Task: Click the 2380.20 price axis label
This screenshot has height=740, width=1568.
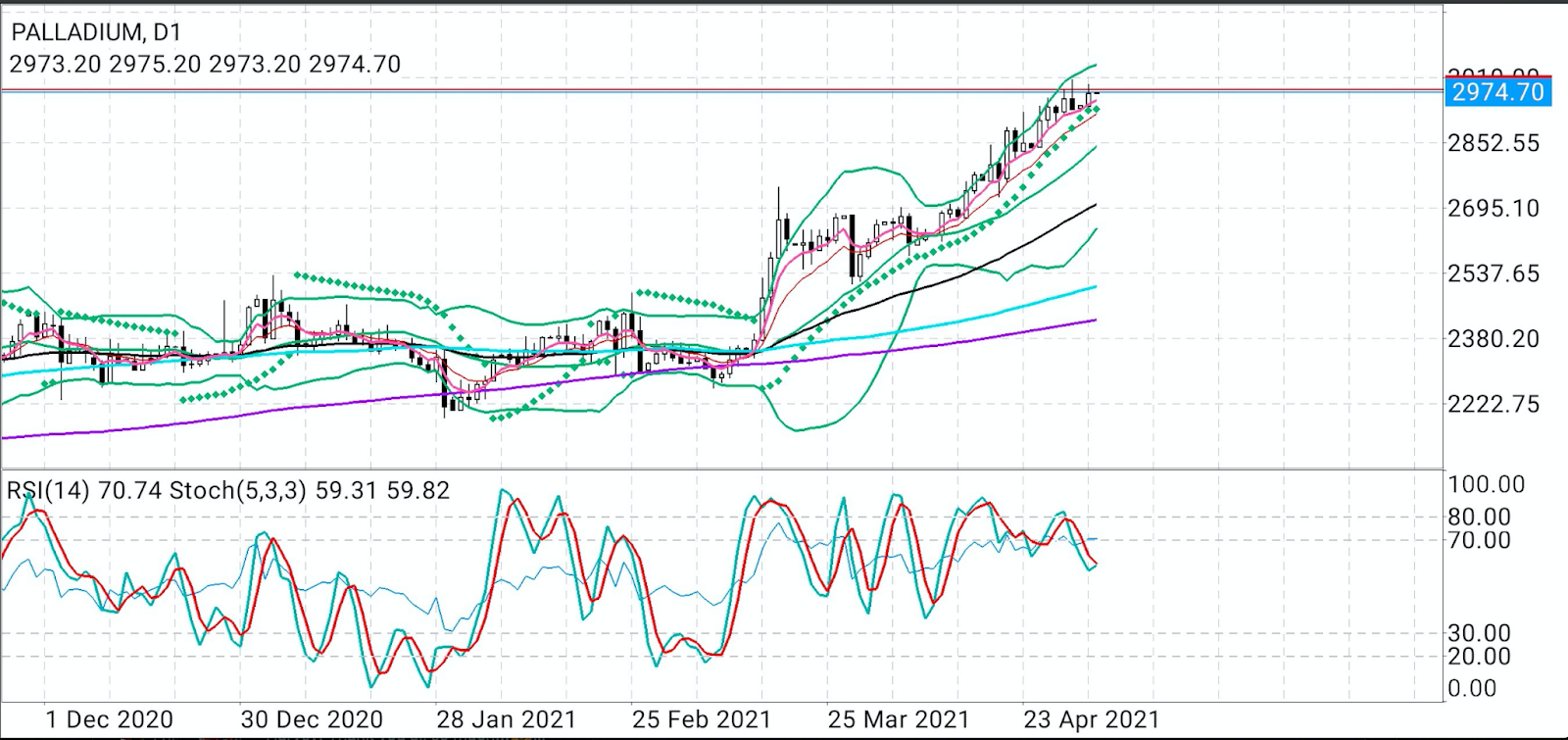Action: click(x=1494, y=339)
